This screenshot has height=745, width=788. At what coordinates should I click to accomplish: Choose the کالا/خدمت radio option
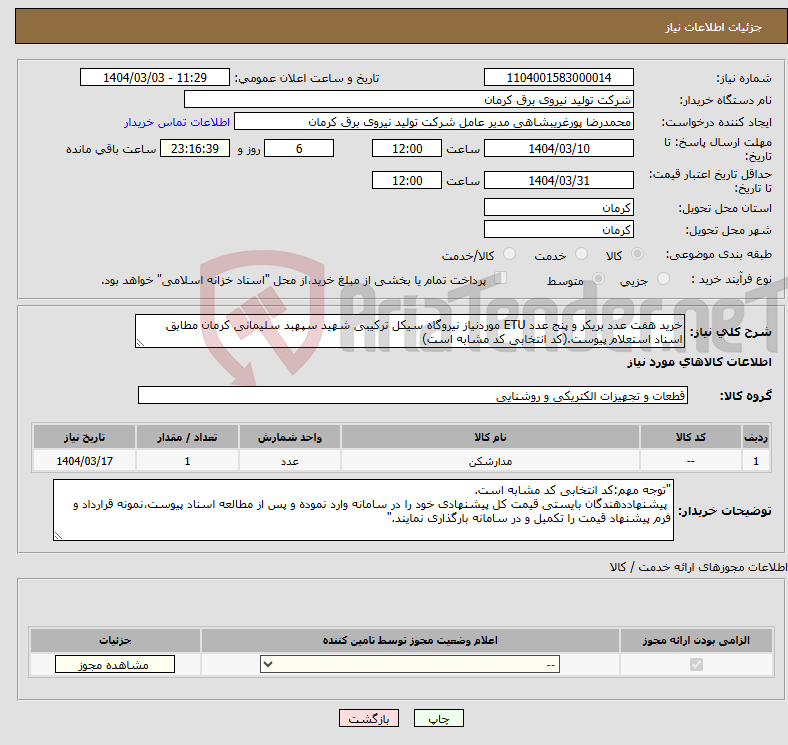click(x=509, y=256)
